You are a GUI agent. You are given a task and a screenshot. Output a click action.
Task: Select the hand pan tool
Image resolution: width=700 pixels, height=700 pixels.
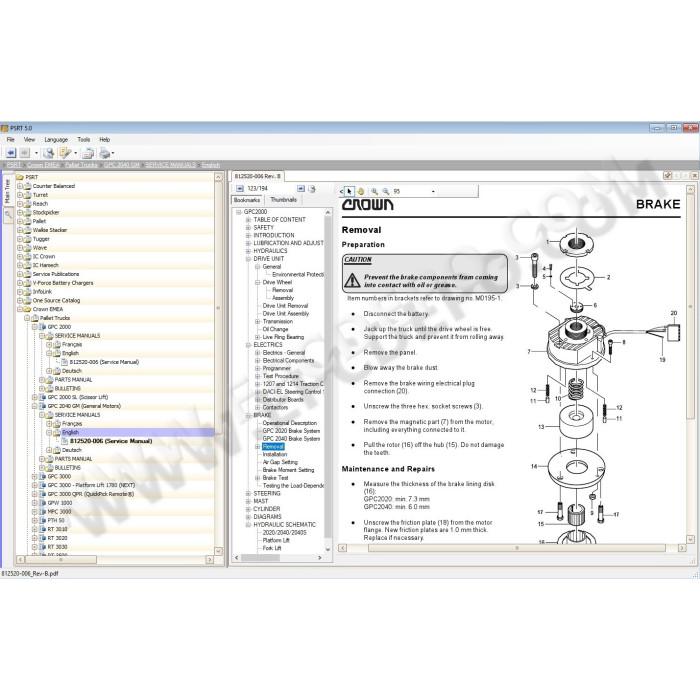point(361,192)
